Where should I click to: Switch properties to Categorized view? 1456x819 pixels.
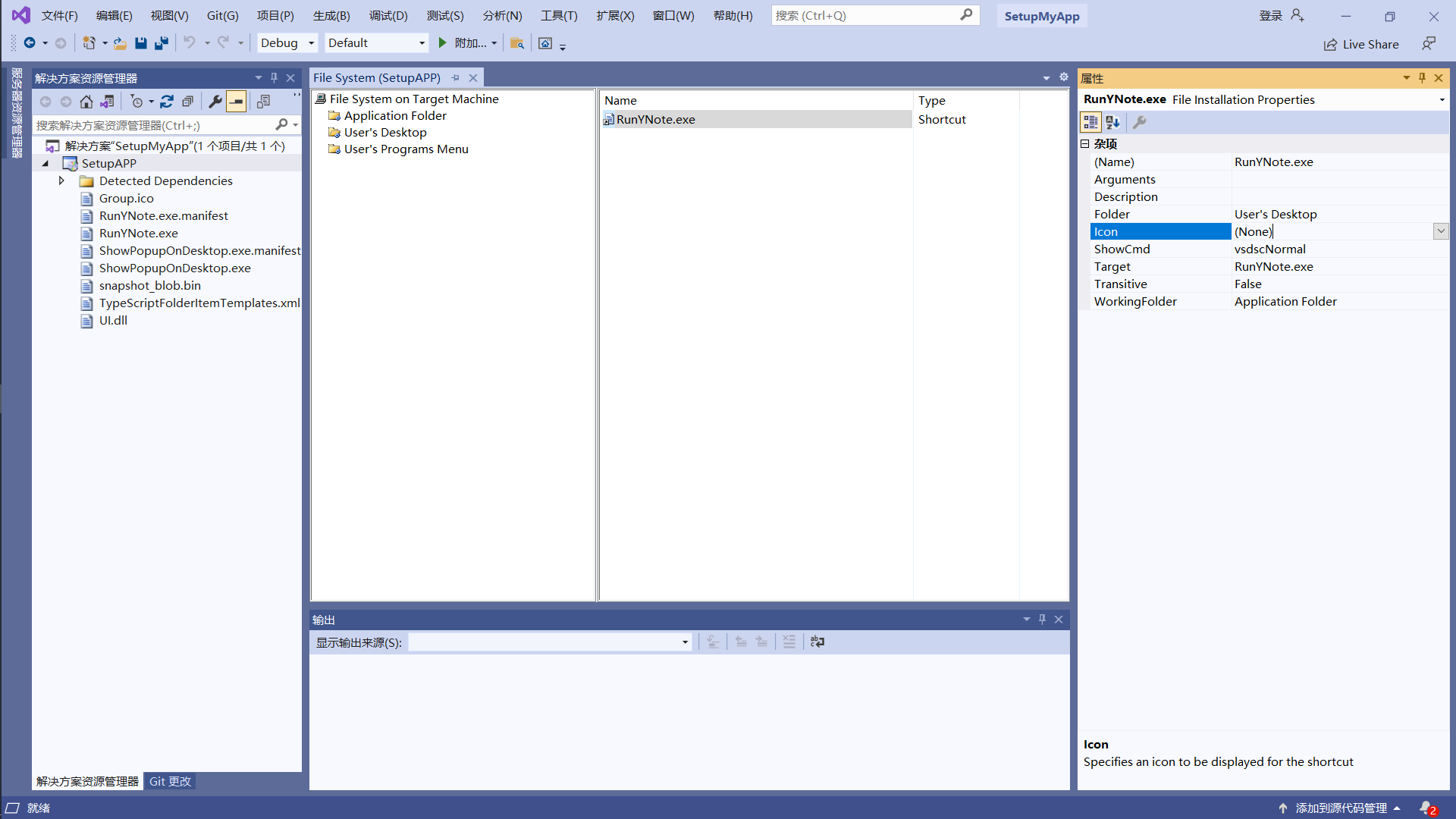[1090, 122]
